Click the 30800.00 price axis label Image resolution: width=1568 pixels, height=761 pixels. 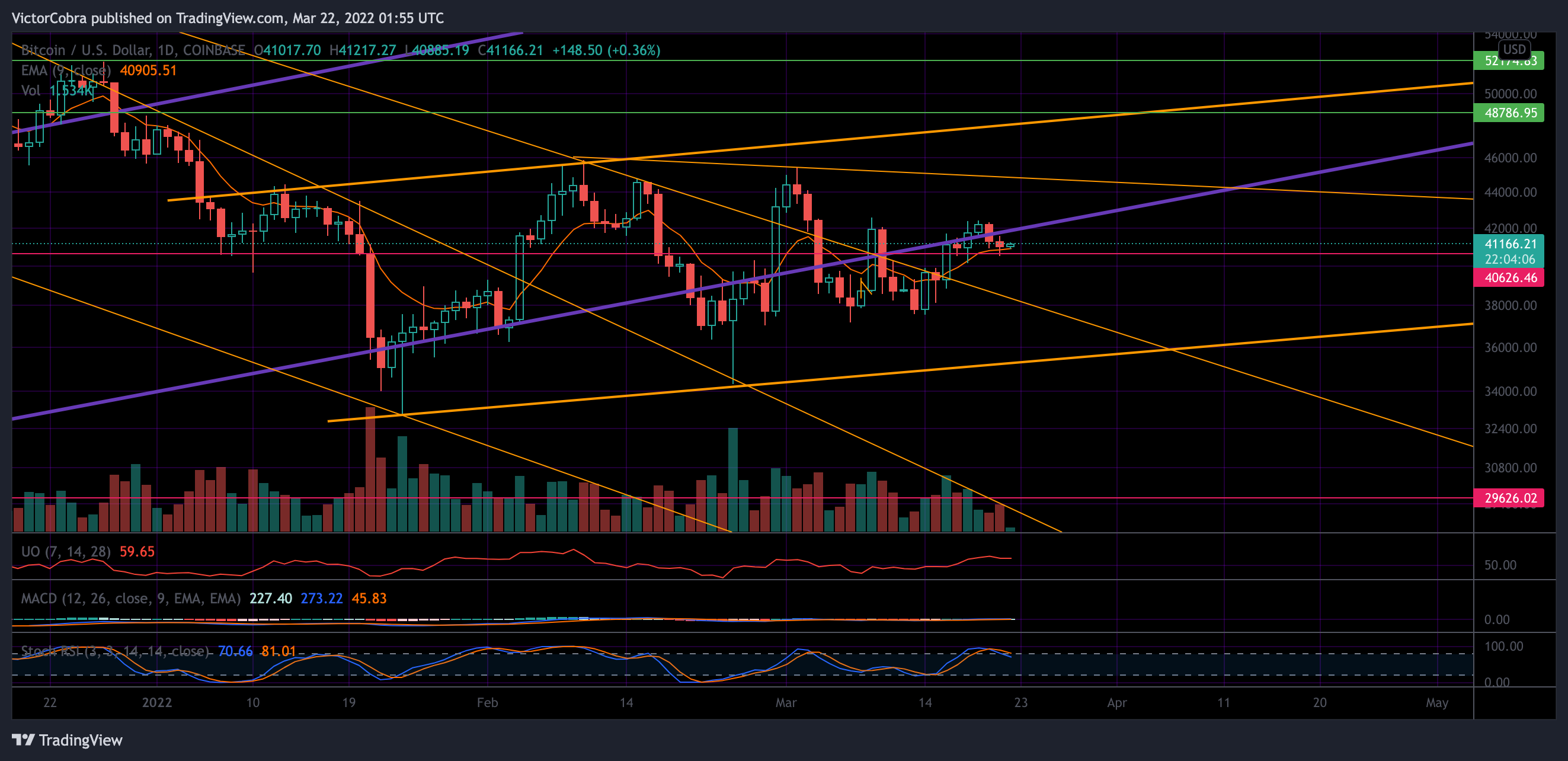[x=1510, y=468]
